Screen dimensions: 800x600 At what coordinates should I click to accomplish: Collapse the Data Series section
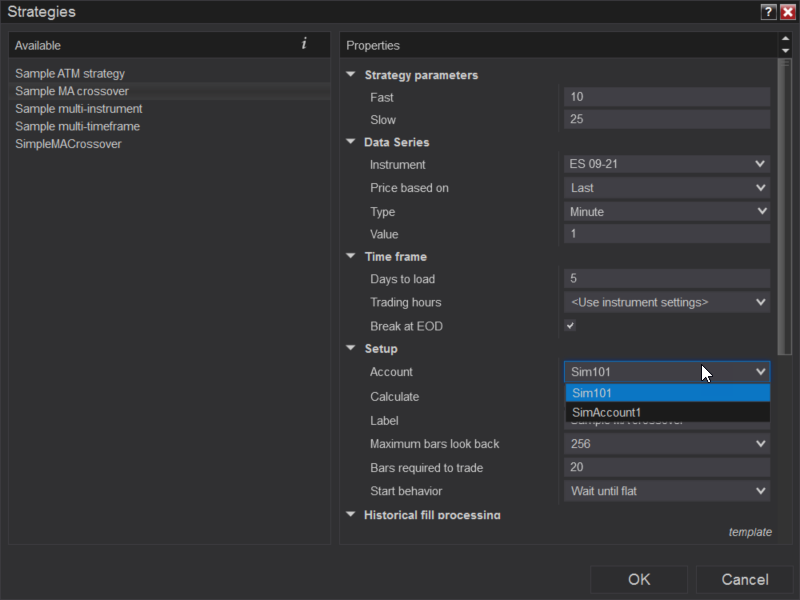(x=350, y=142)
